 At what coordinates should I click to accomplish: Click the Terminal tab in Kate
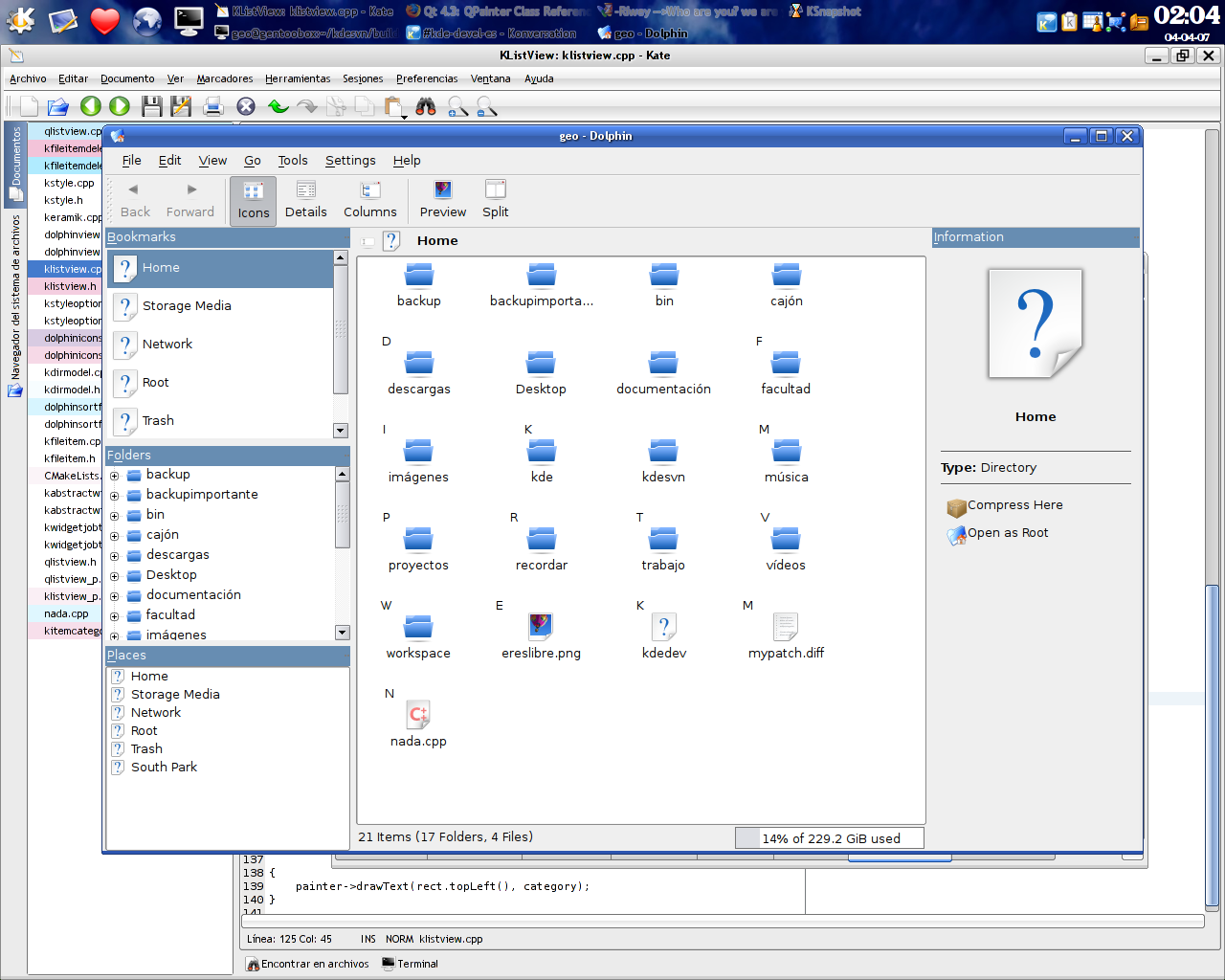pos(410,964)
